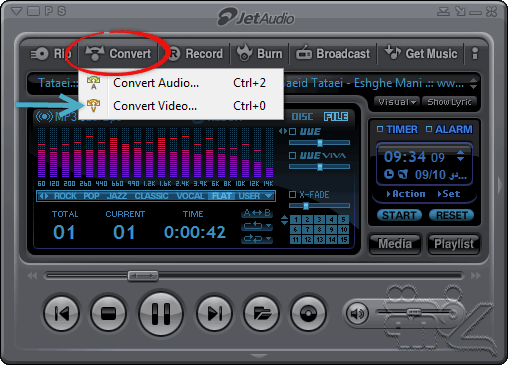The width and height of the screenshot is (508, 365).
Task: Select track number 15 in grid
Action: (x=343, y=239)
